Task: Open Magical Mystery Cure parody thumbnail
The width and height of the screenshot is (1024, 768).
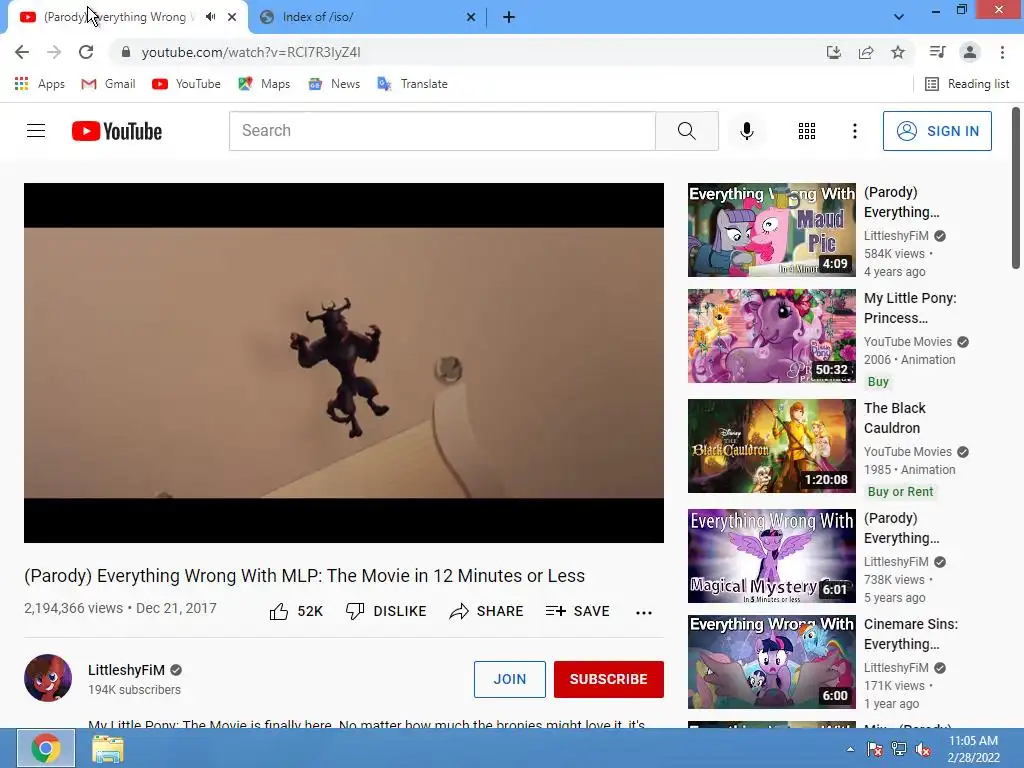Action: click(x=771, y=556)
